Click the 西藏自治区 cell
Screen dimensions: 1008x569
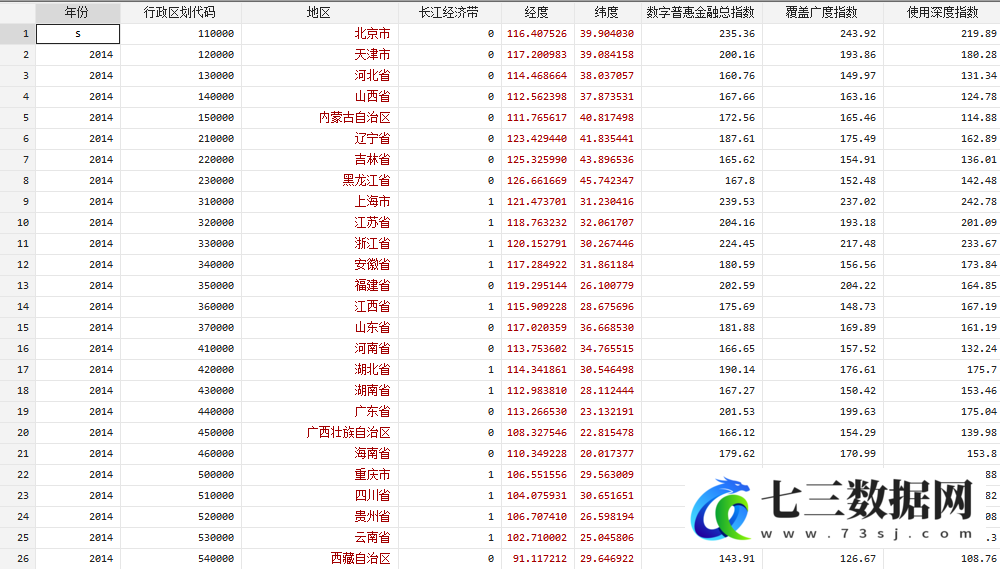click(x=320, y=558)
